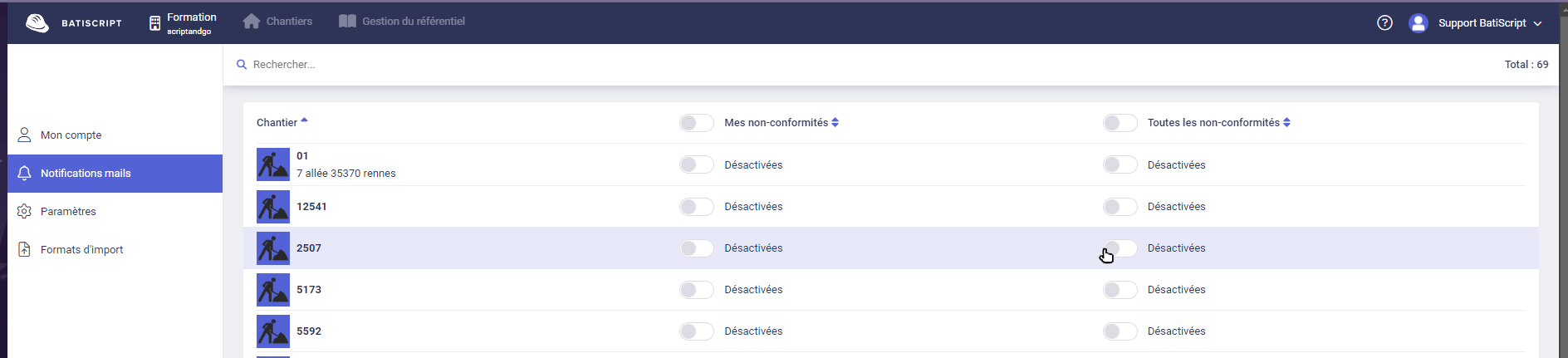Open the Chantiers tab

pos(277,22)
